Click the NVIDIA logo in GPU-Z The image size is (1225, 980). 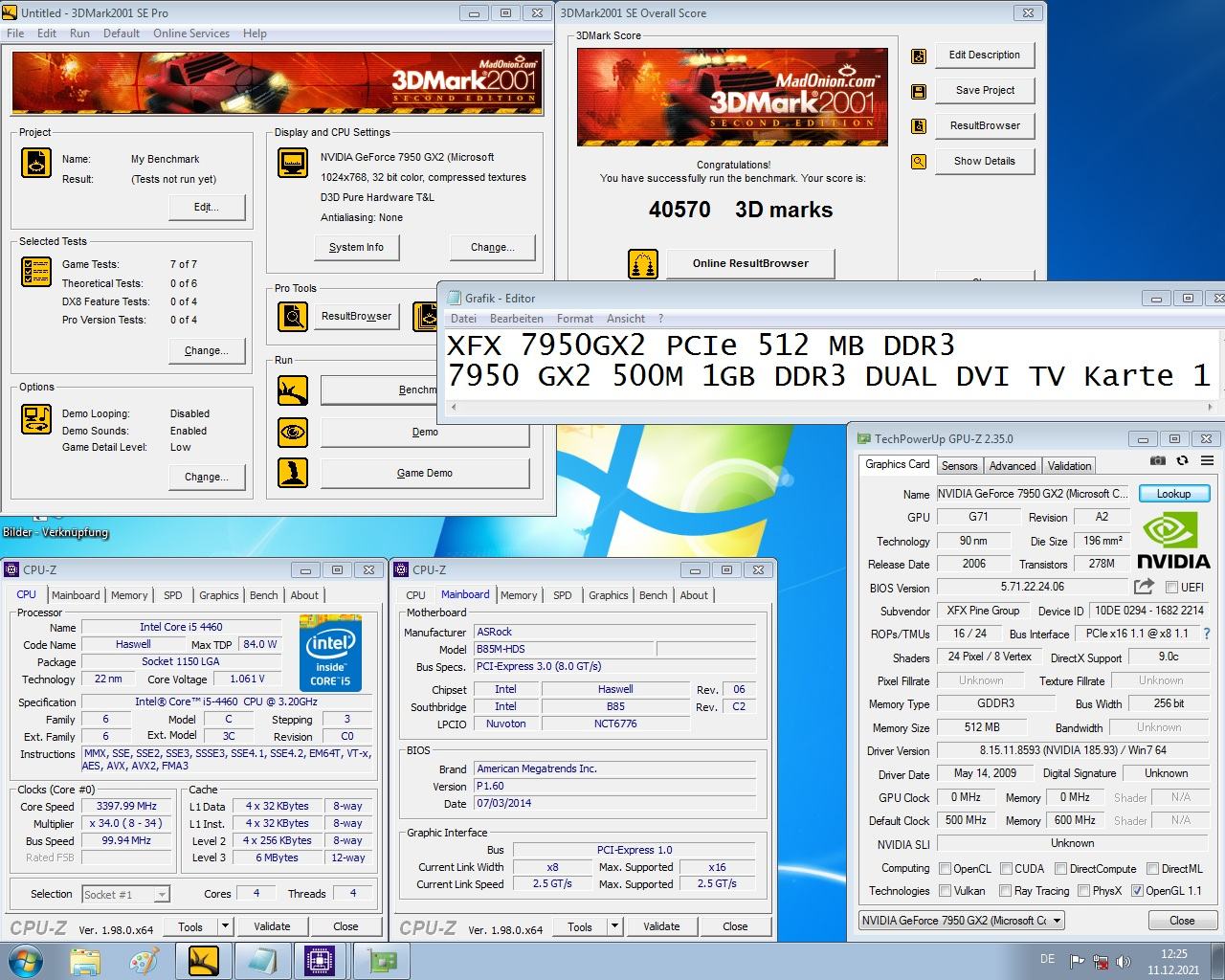click(x=1173, y=542)
